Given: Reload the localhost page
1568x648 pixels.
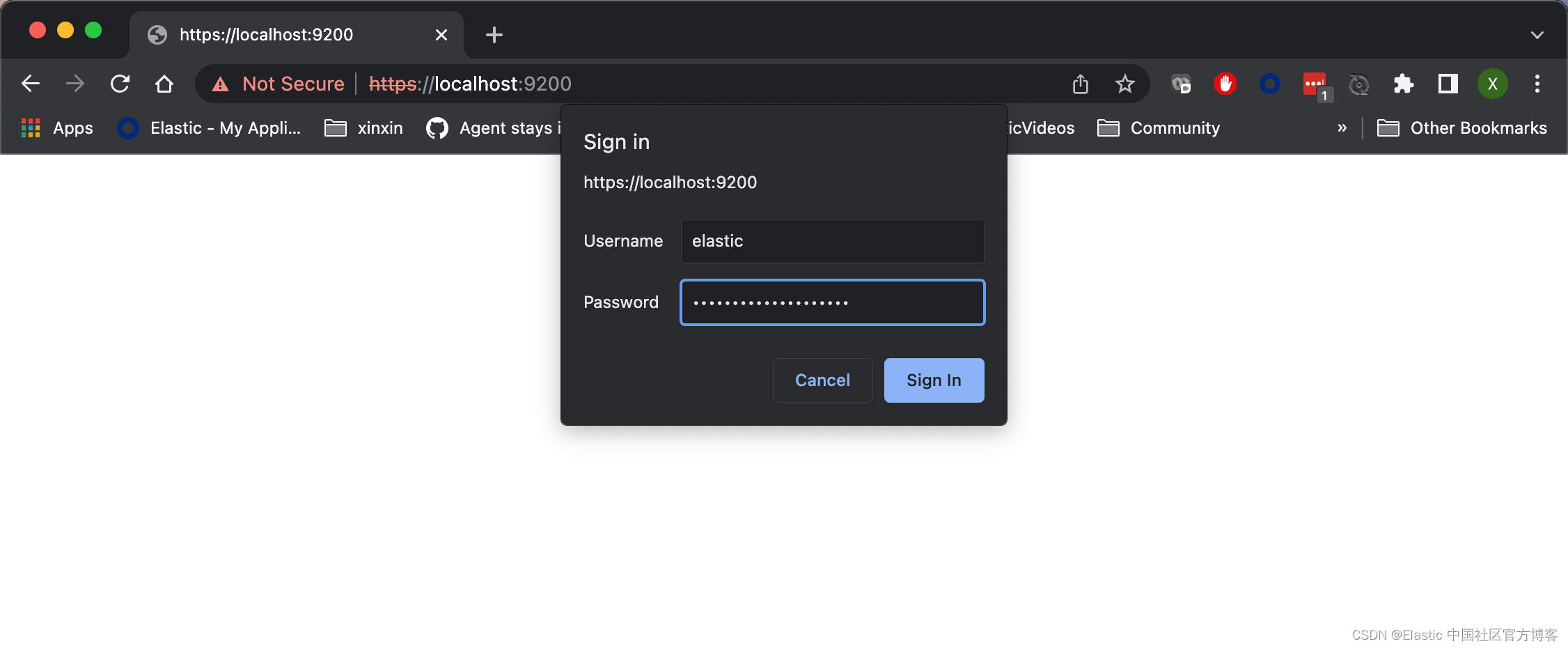Looking at the screenshot, I should click(120, 84).
